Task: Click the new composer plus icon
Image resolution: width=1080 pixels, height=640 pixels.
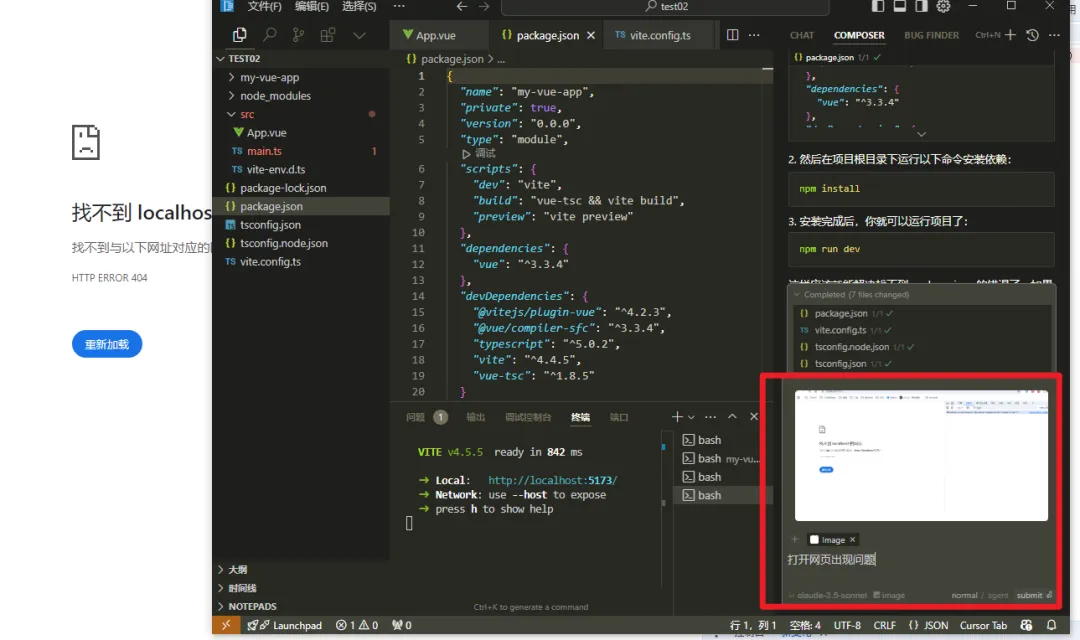Action: (x=1010, y=35)
